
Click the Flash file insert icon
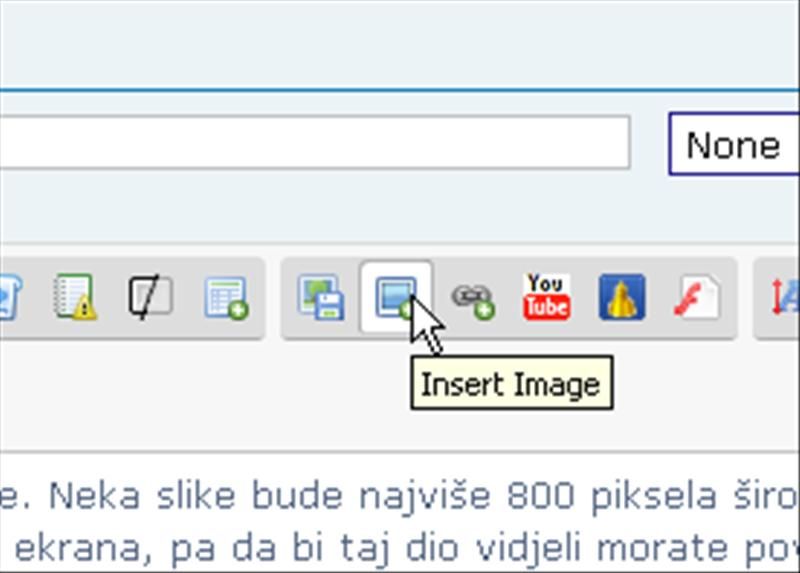(696, 297)
